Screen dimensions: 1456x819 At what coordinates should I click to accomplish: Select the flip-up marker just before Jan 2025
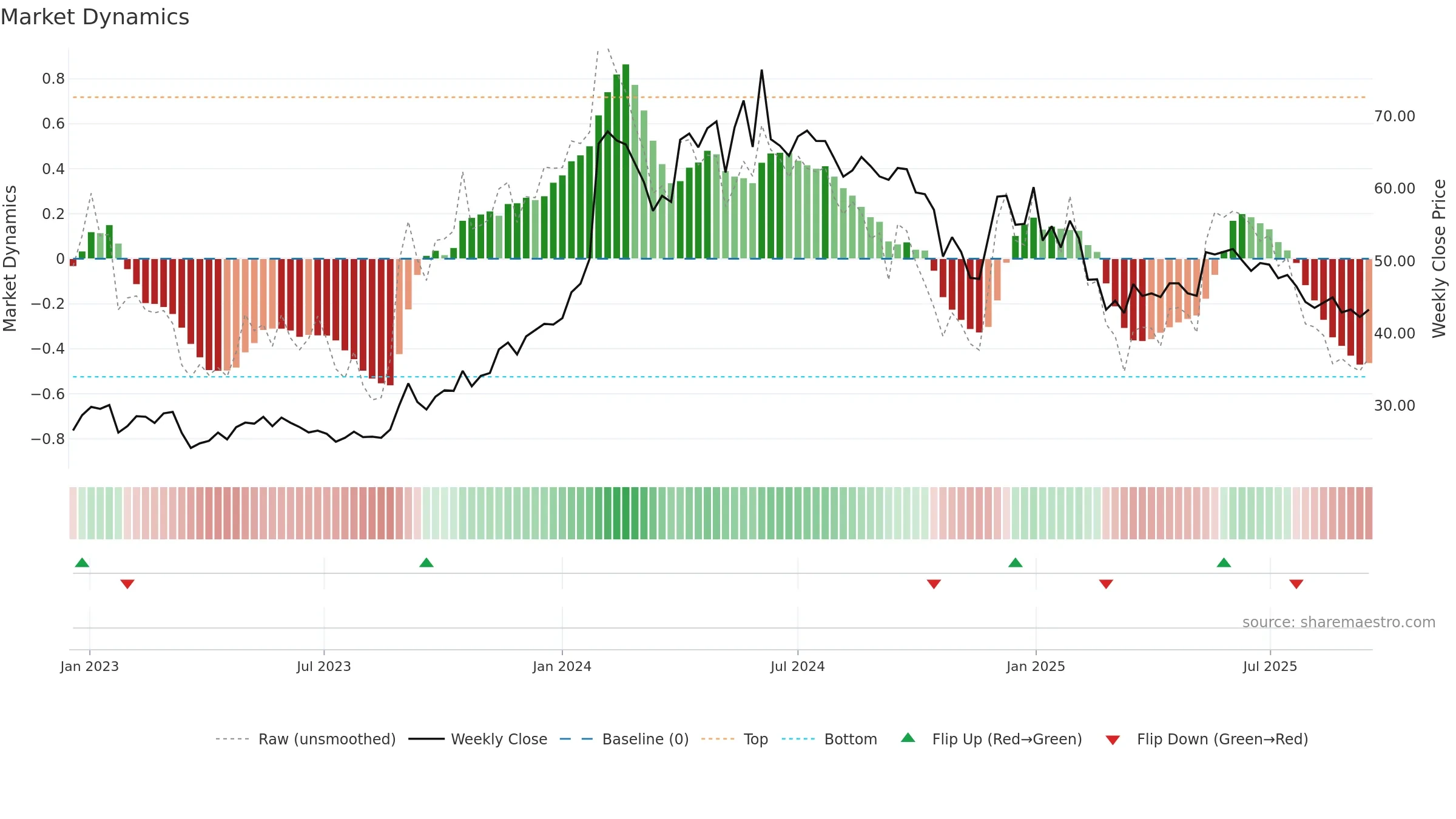pyautogui.click(x=1016, y=562)
